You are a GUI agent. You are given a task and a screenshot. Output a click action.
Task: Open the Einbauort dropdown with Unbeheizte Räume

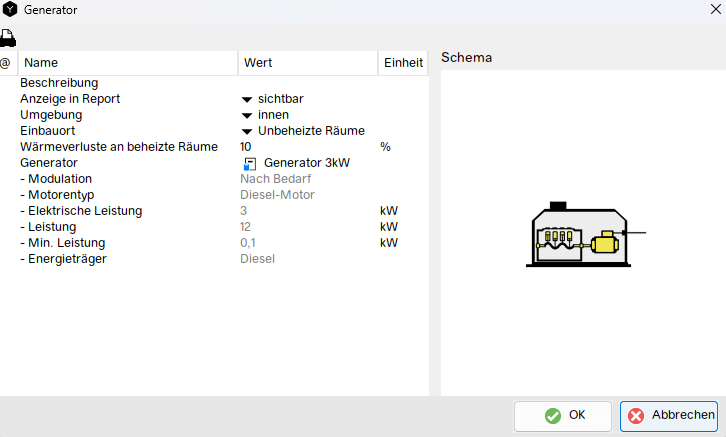click(247, 131)
